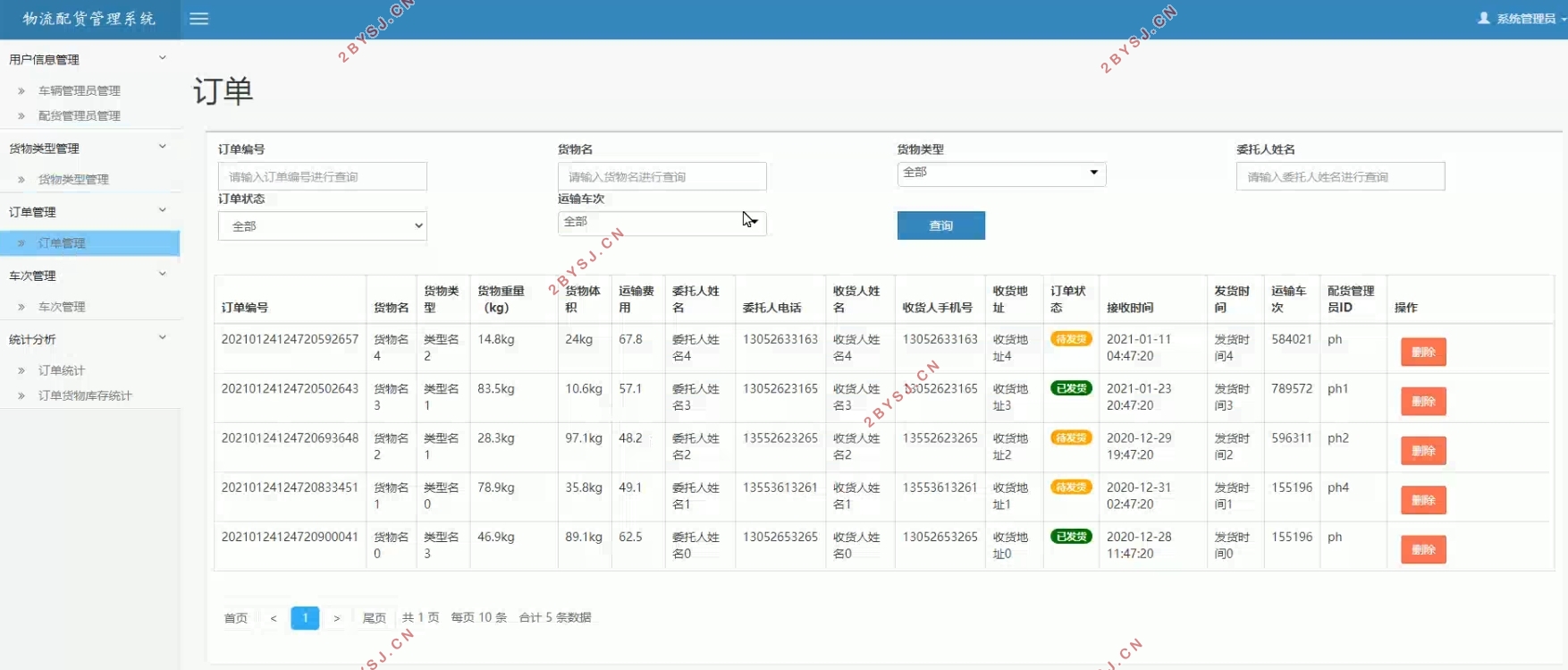Click 已发货 badge for order ending 900041
The height and width of the screenshot is (670, 1568).
(1071, 537)
